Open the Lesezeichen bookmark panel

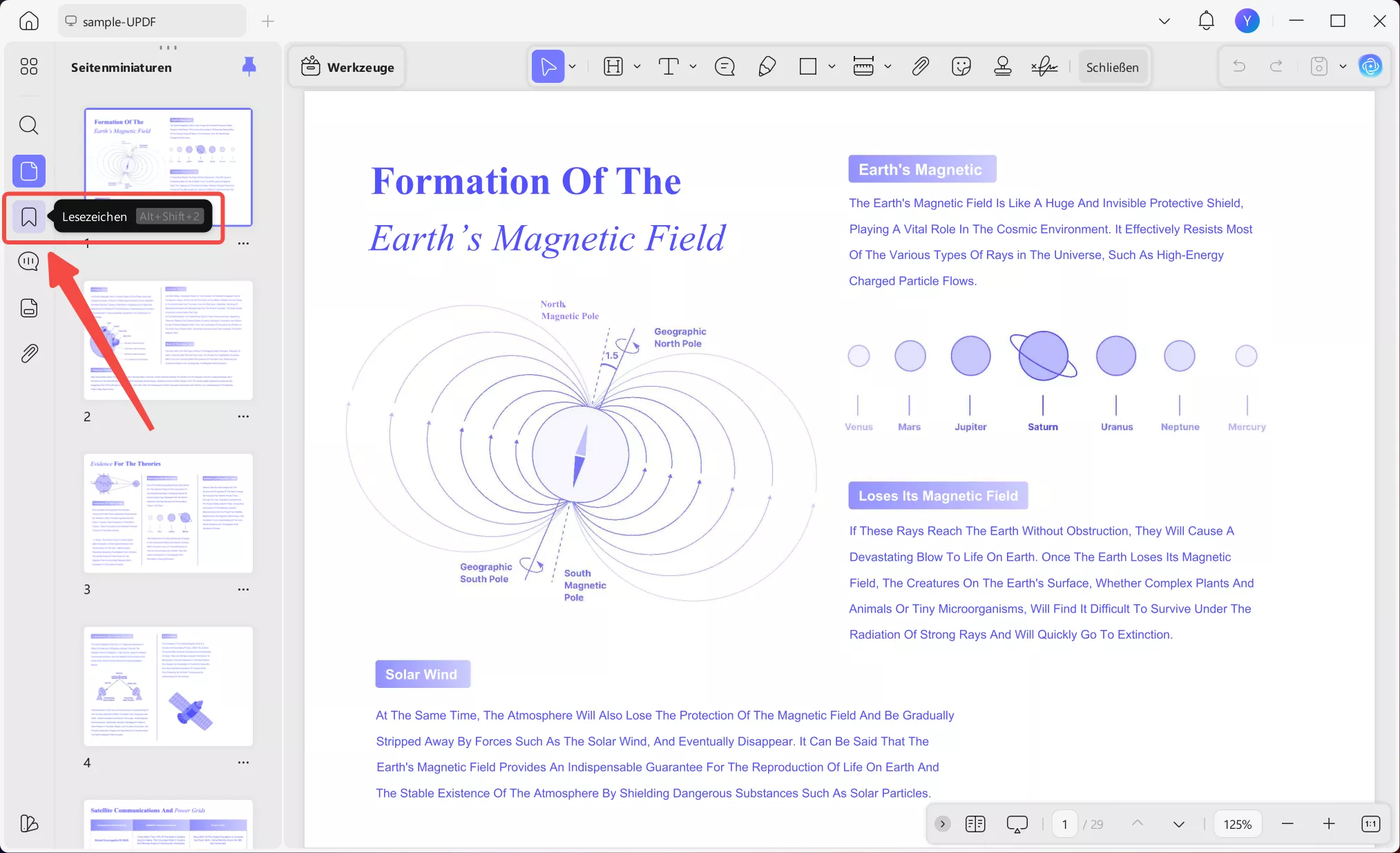[28, 217]
